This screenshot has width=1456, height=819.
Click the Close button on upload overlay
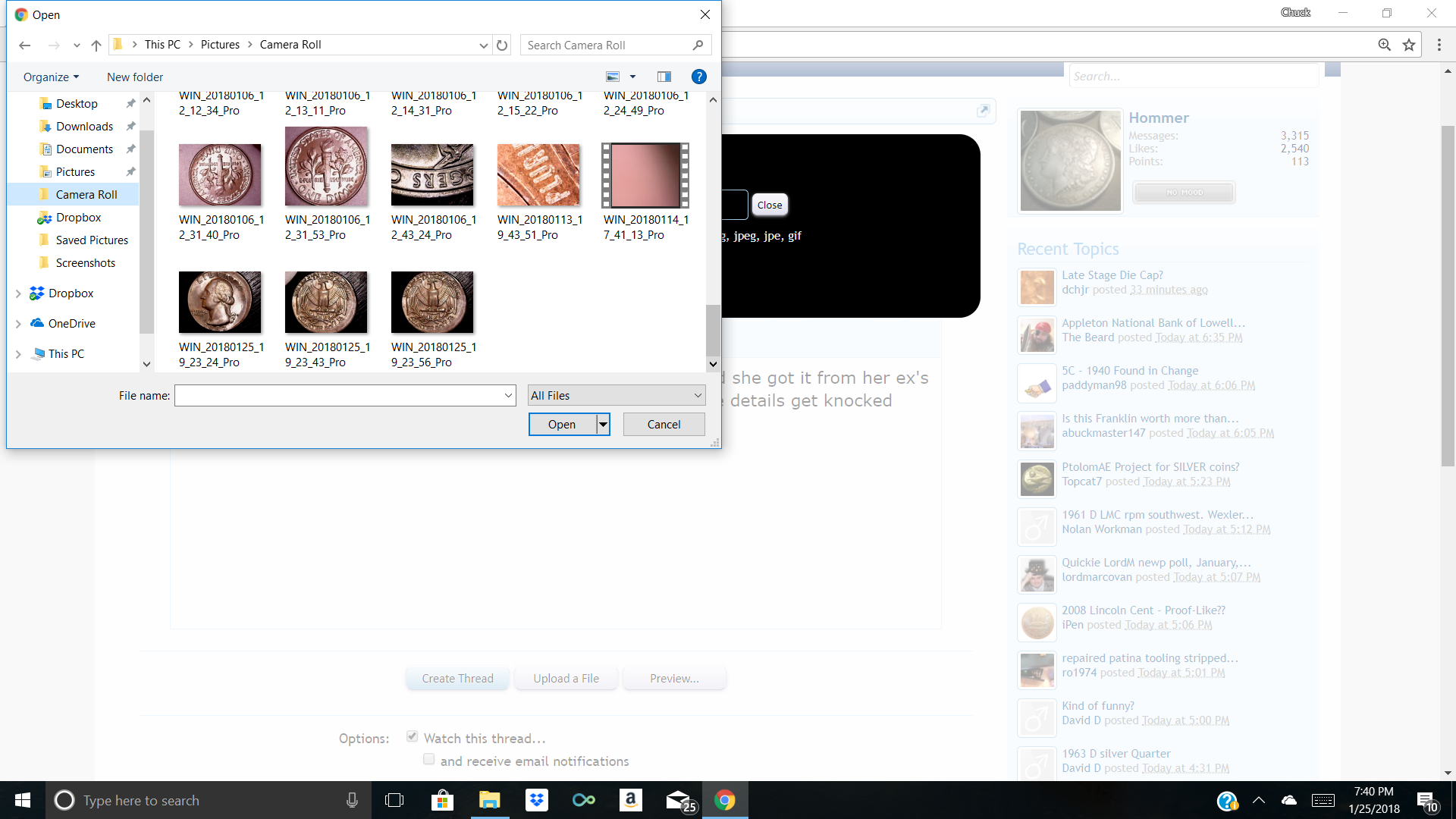pyautogui.click(x=769, y=205)
